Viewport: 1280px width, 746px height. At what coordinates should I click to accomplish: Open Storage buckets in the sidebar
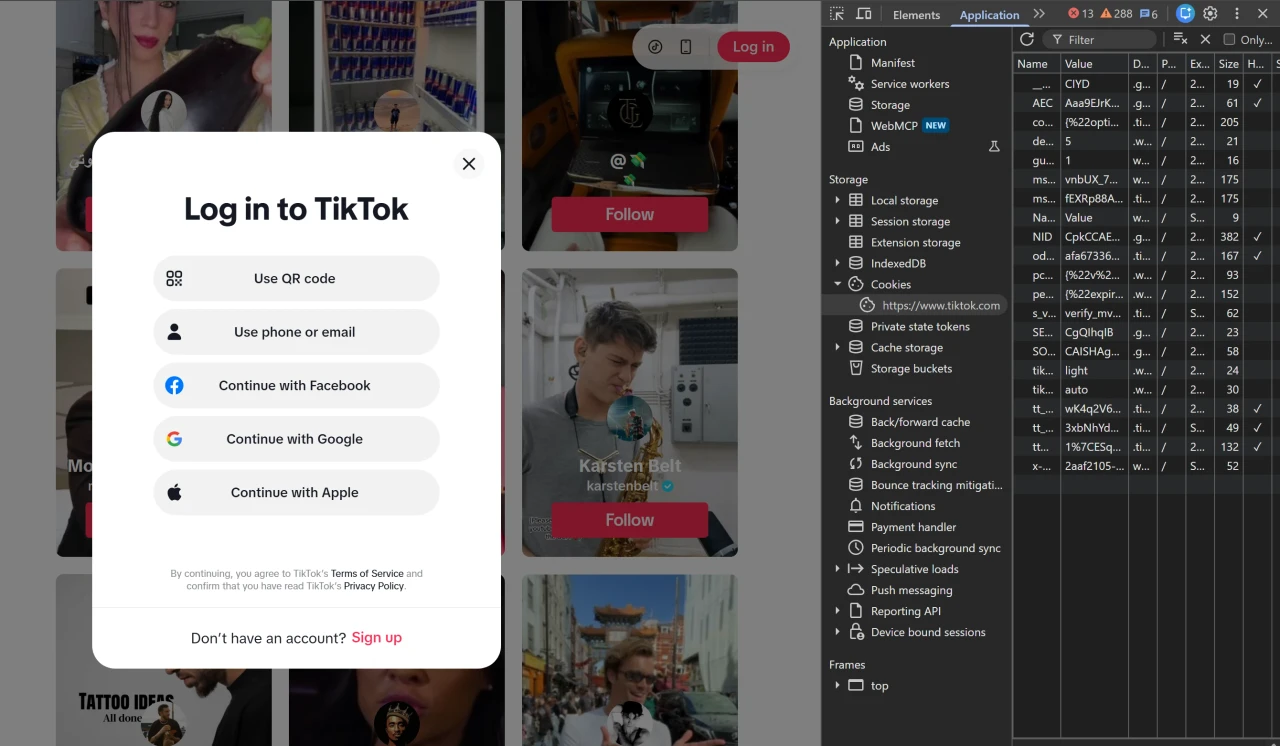pos(911,368)
